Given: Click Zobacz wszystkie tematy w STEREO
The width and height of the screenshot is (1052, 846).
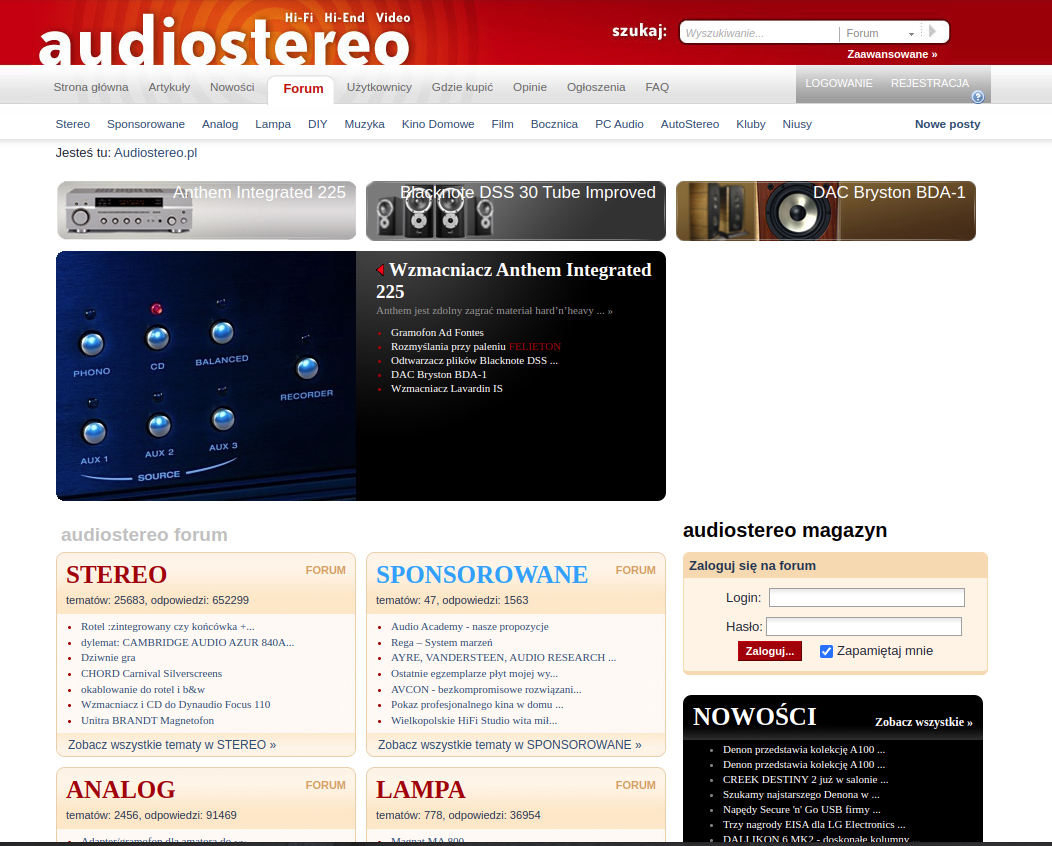Looking at the screenshot, I should click(x=172, y=745).
